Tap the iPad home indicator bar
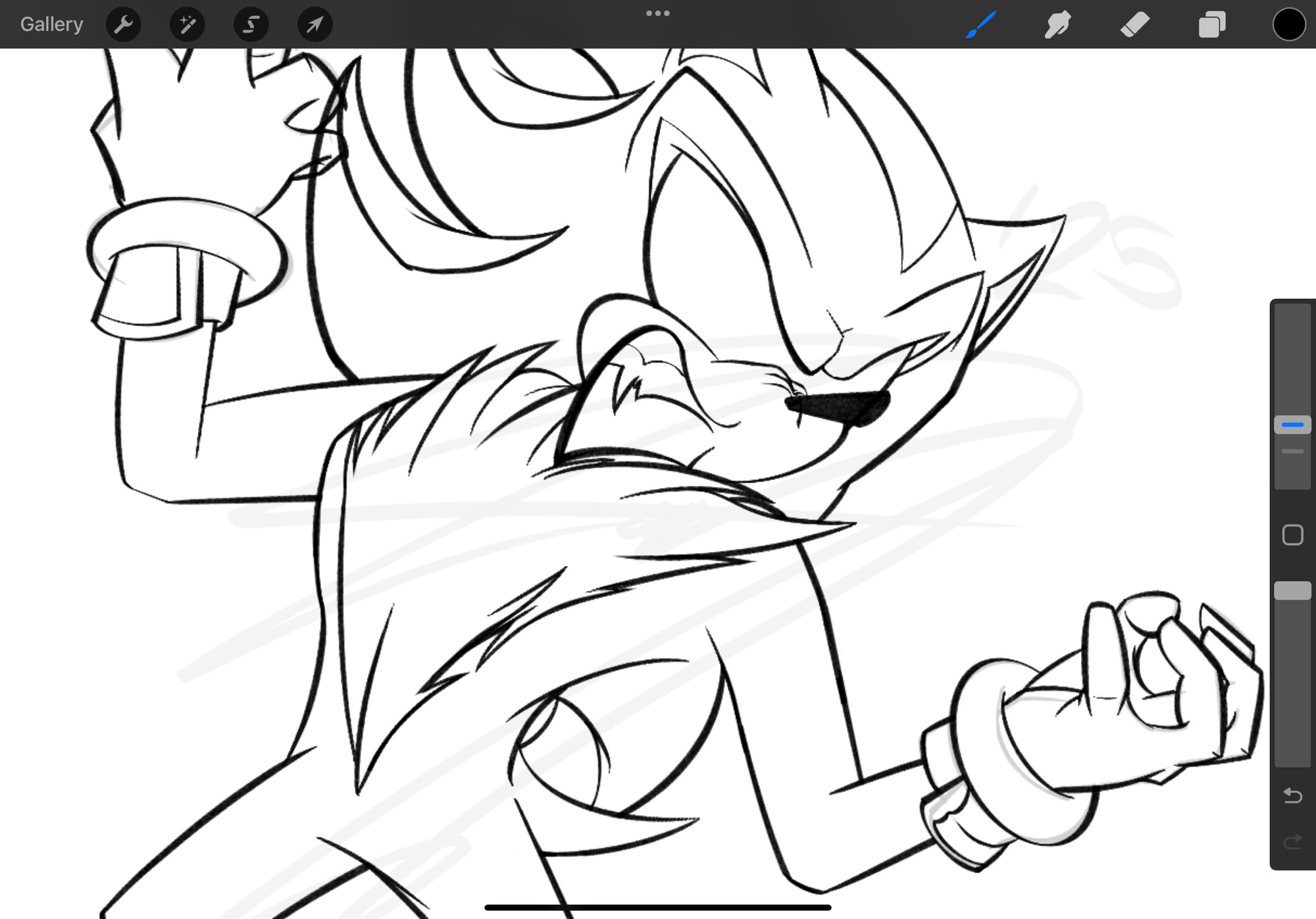The image size is (1316, 919). coord(657,907)
